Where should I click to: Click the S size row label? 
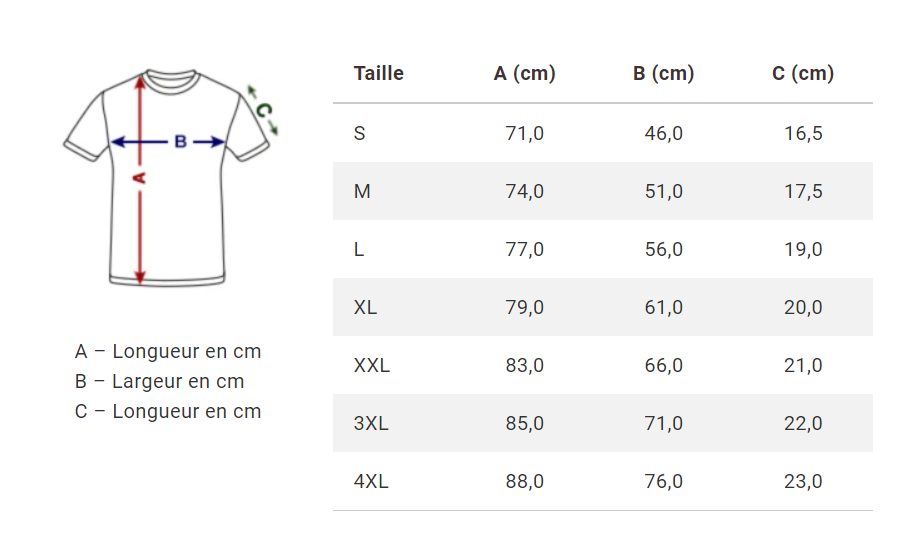pyautogui.click(x=360, y=133)
